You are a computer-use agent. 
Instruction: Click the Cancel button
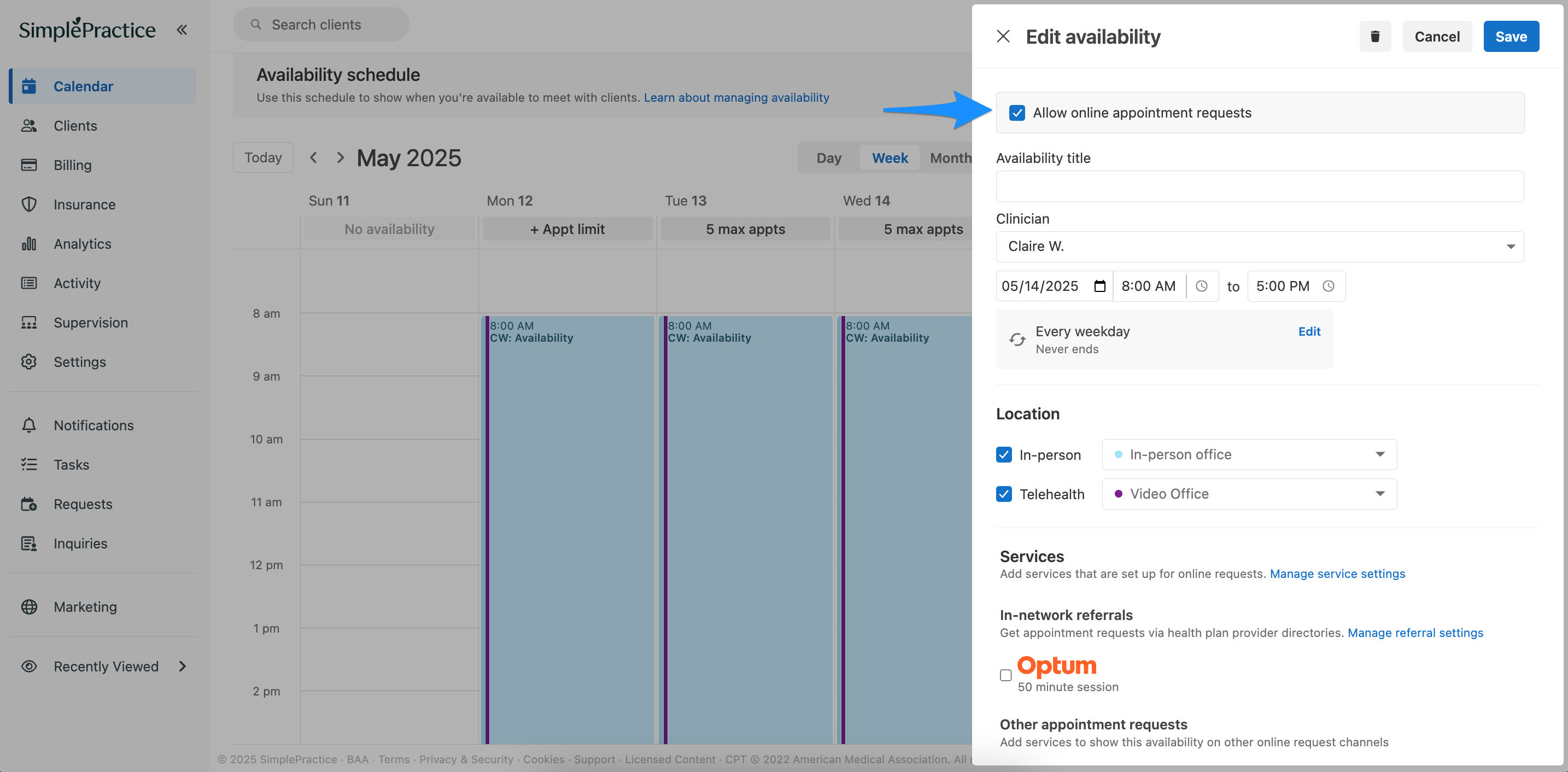[x=1437, y=37]
